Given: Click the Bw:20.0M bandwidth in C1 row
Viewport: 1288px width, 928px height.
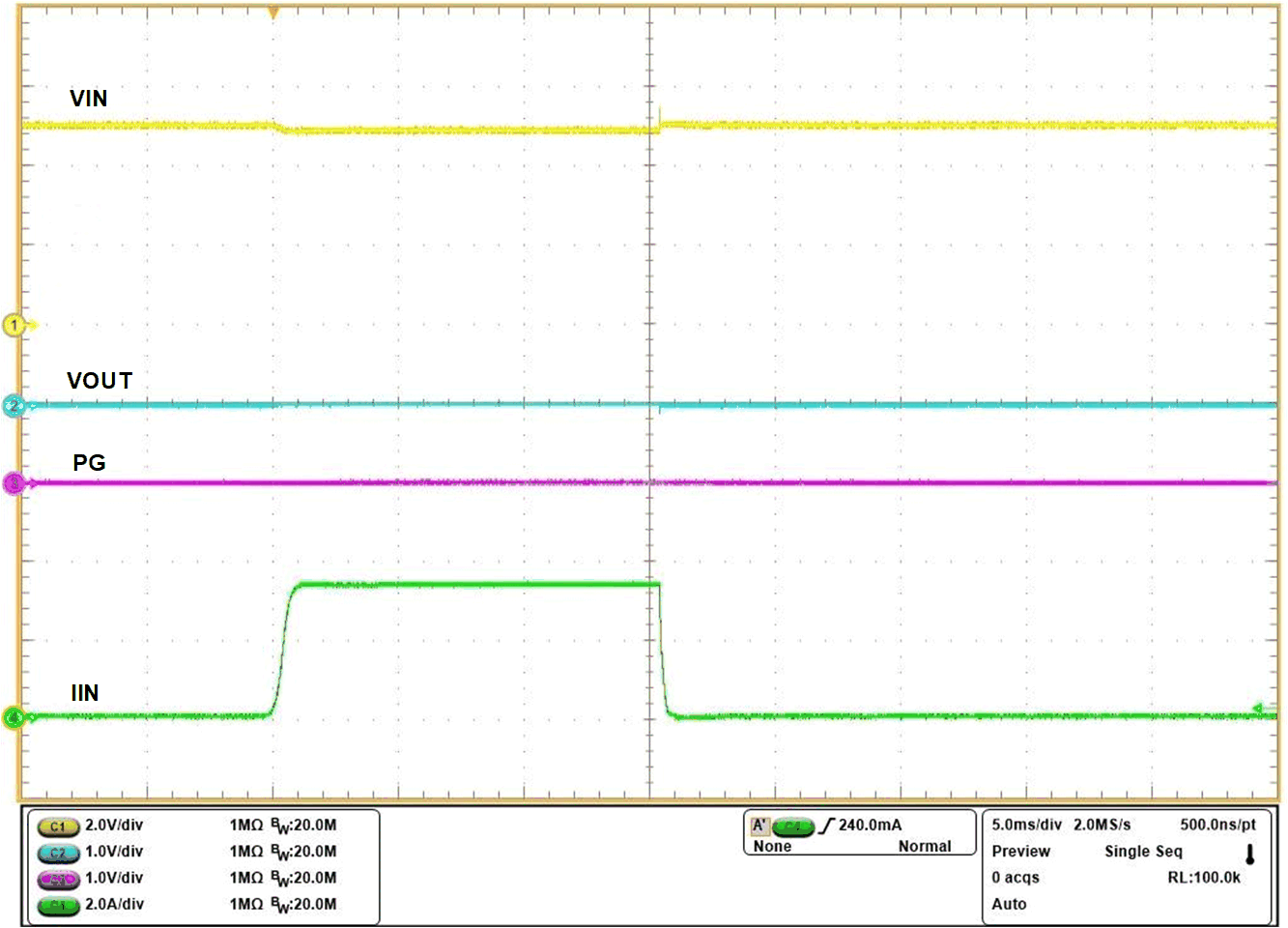Looking at the screenshot, I should pos(303,826).
